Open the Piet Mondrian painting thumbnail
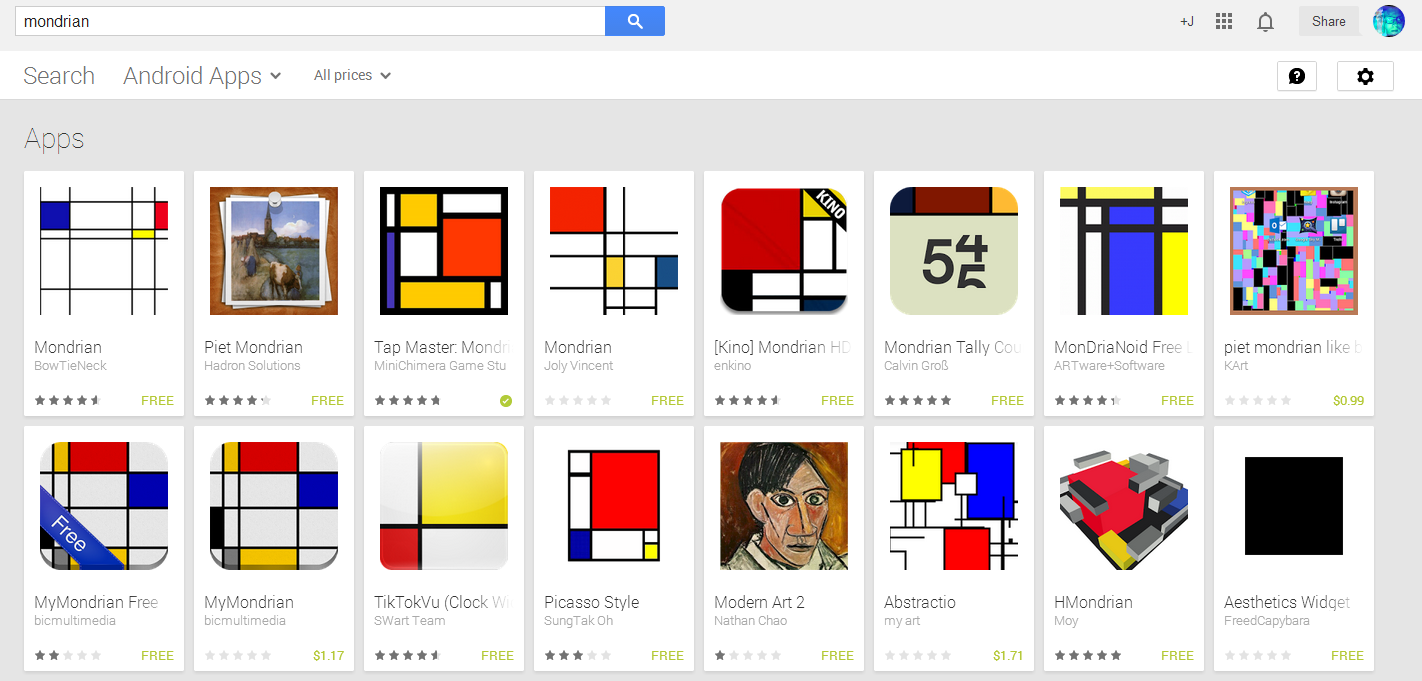Image resolution: width=1422 pixels, height=681 pixels. (274, 251)
